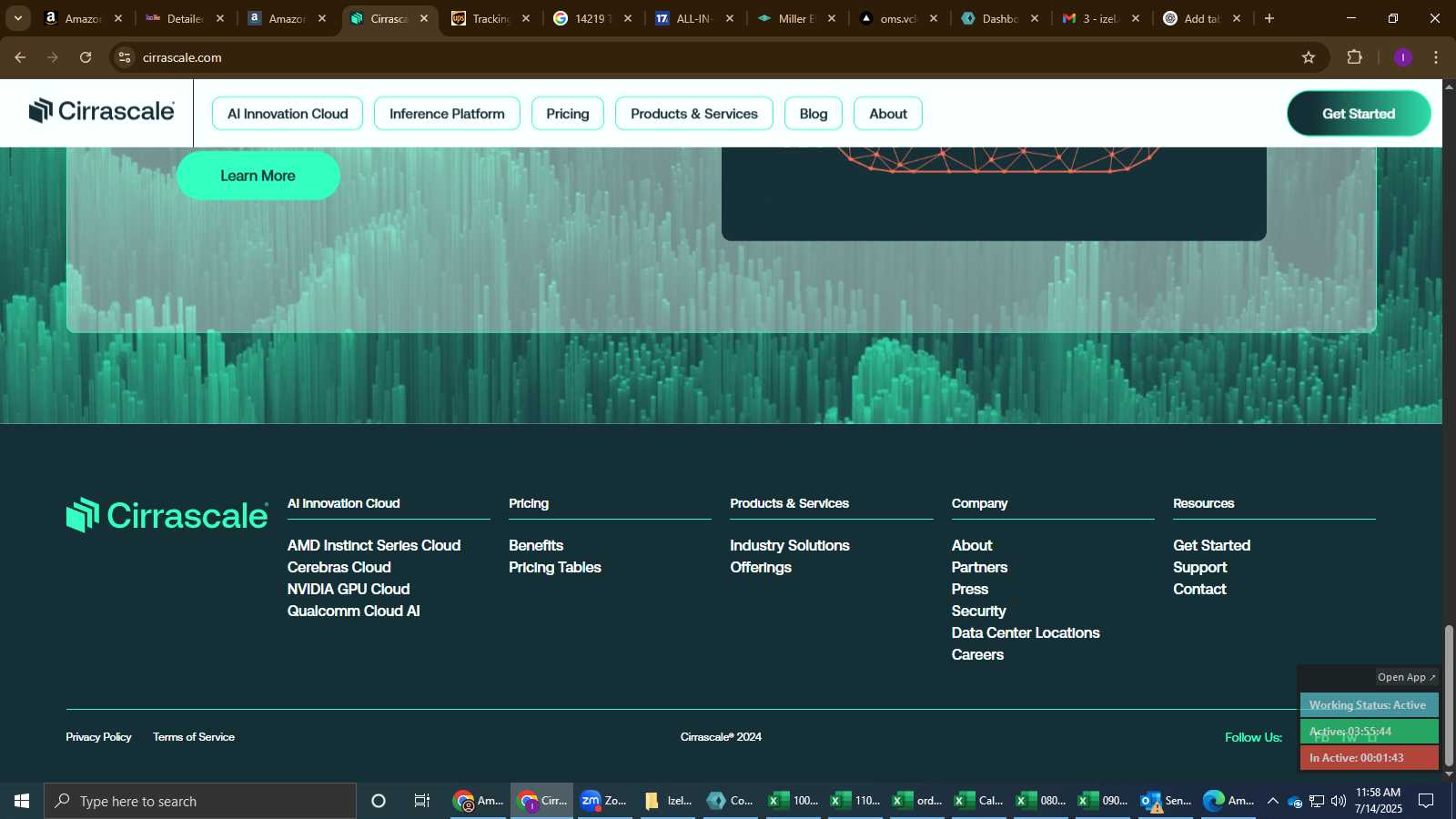Click the Learn More button
This screenshot has height=819, width=1456.
[258, 176]
